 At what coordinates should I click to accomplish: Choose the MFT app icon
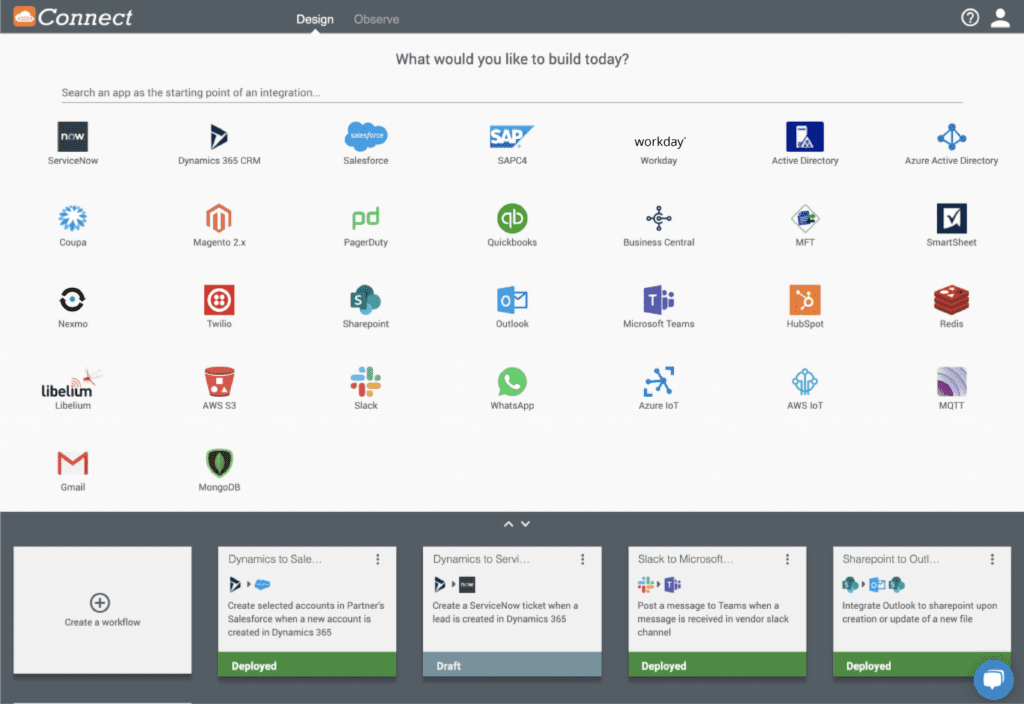805,218
